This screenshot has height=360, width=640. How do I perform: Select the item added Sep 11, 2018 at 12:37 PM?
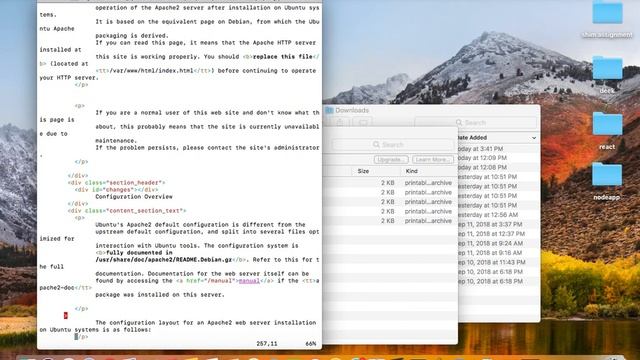pyautogui.click(x=498, y=234)
